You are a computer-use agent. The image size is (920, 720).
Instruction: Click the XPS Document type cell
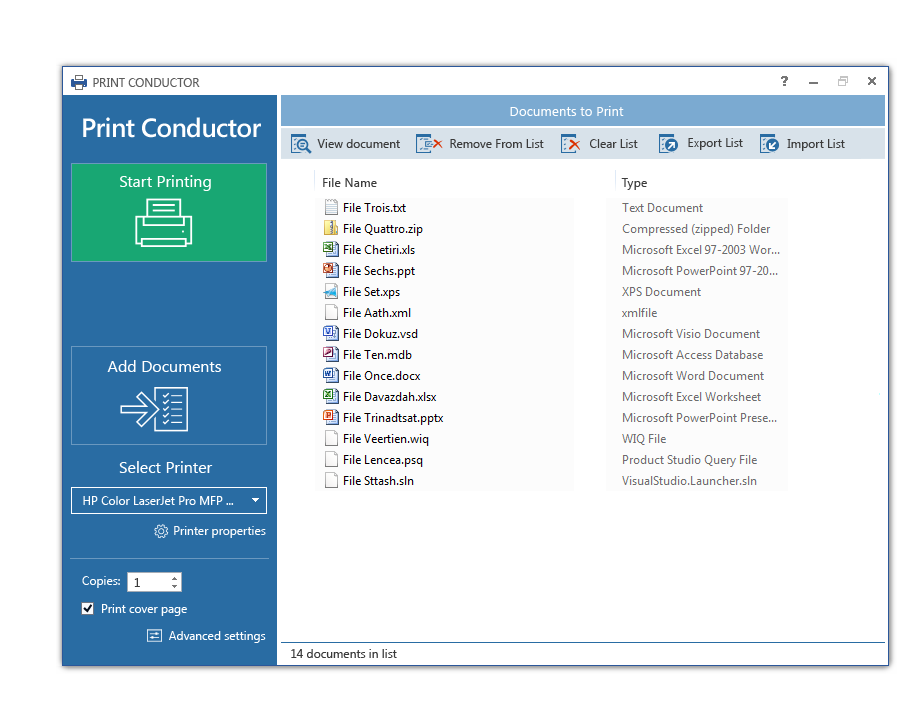[x=661, y=292]
